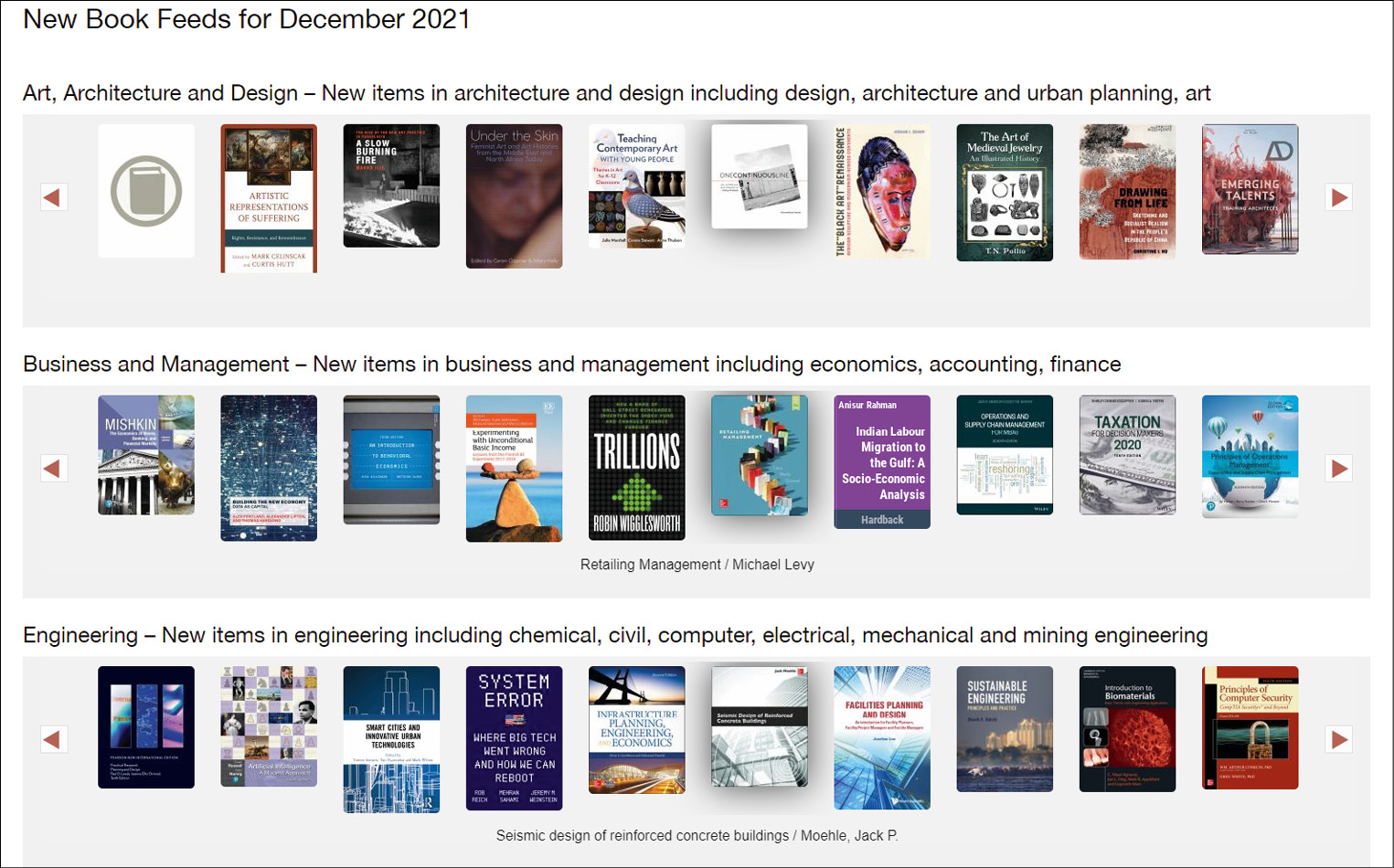Open Experimenting with Unconditional Basic Income cover
Screen dimensions: 1394x868
(x=514, y=469)
